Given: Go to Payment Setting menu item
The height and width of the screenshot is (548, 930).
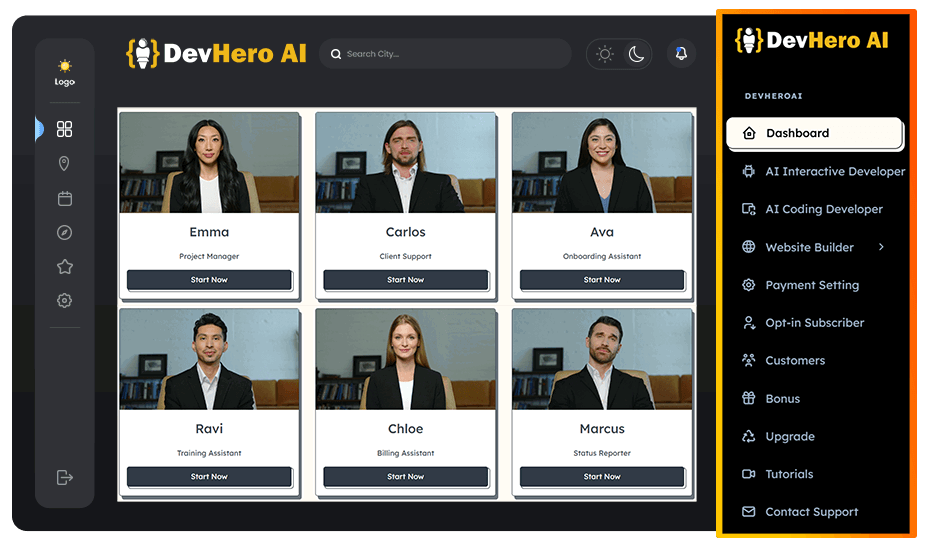Looking at the screenshot, I should [811, 285].
